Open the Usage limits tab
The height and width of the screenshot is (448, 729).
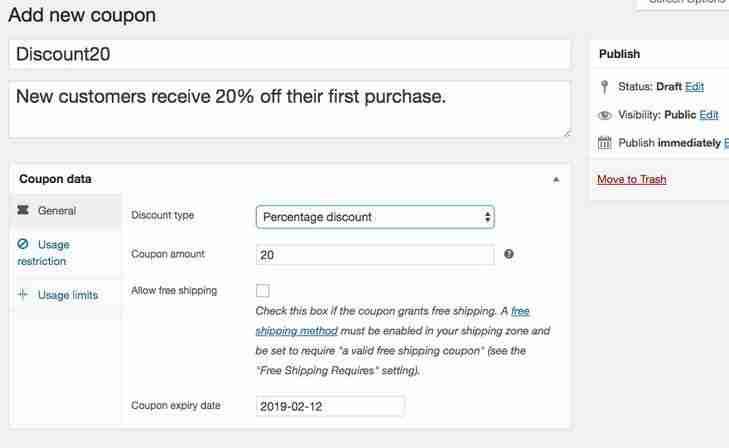[x=67, y=295]
